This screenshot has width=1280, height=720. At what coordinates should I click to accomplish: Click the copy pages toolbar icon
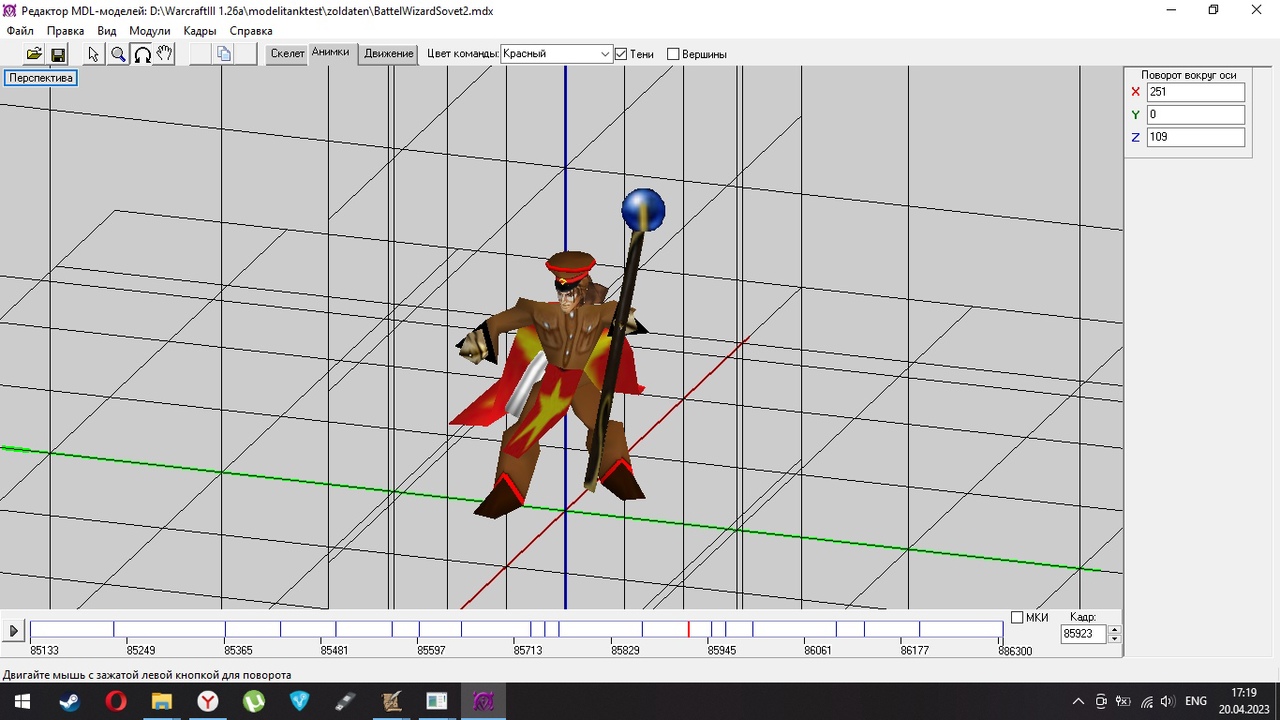pyautogui.click(x=224, y=54)
